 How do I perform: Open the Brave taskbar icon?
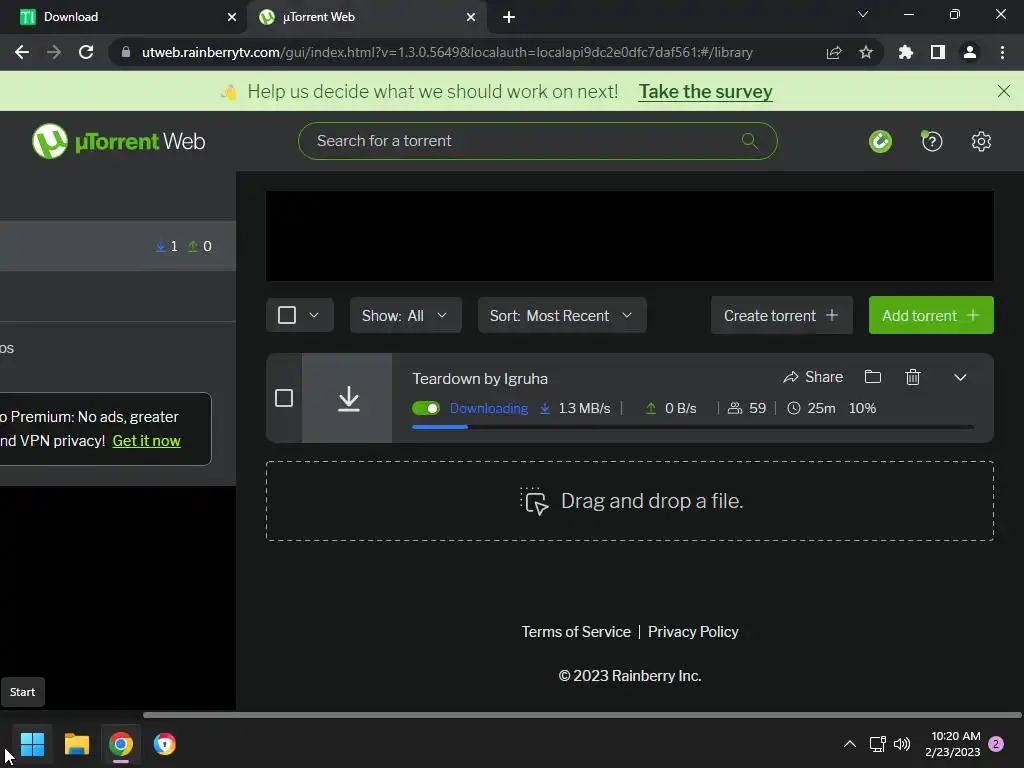click(165, 744)
